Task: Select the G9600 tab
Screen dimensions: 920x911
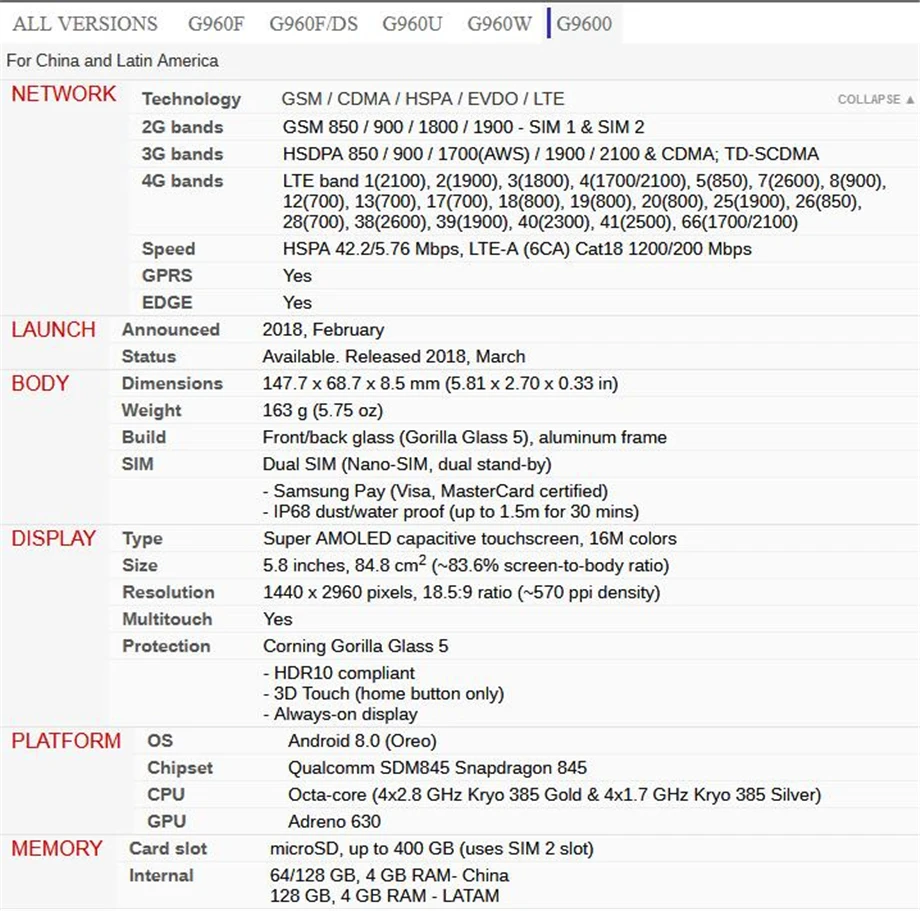Action: tap(584, 23)
